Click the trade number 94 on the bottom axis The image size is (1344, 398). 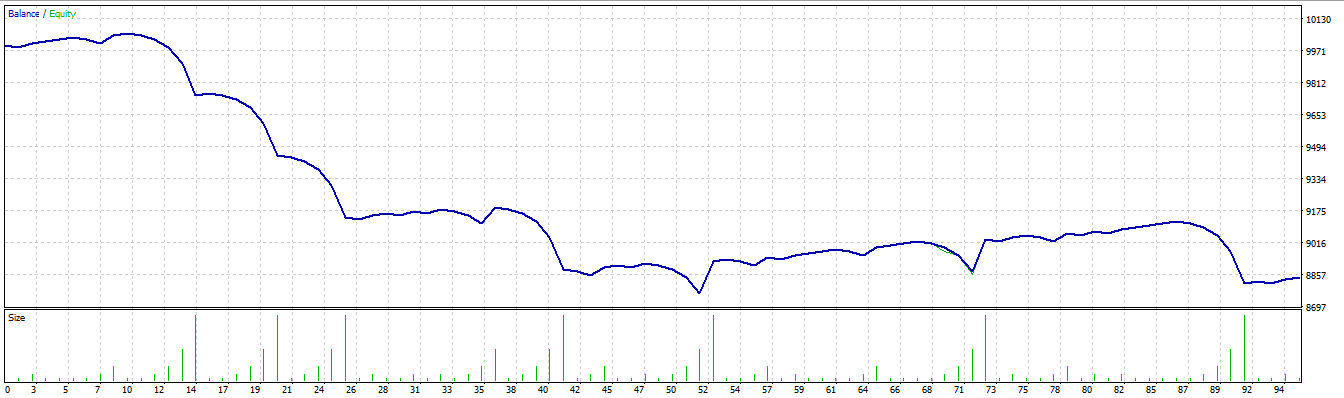[x=1280, y=389]
